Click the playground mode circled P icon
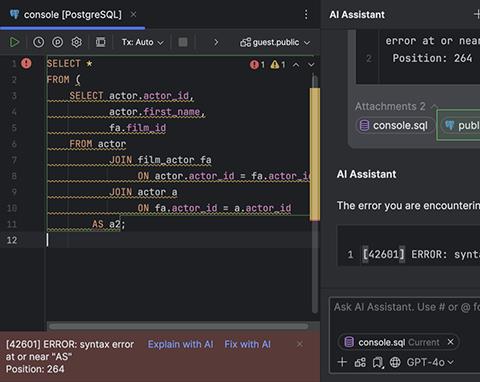 pos(58,42)
